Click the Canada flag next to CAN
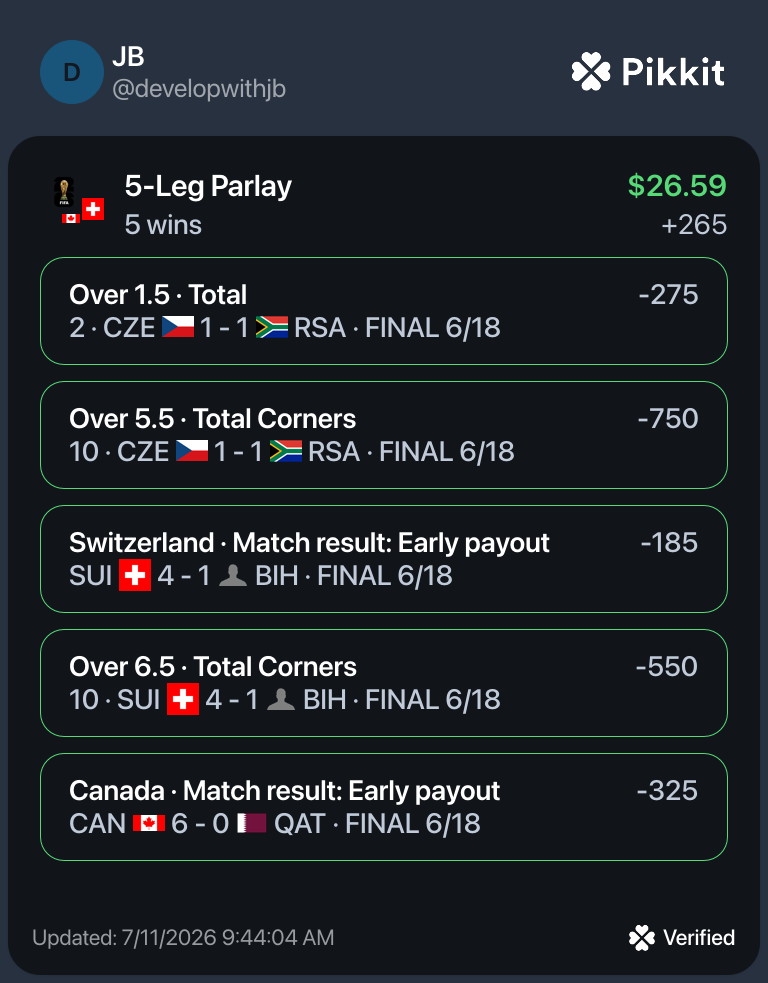This screenshot has width=768, height=983. (149, 823)
